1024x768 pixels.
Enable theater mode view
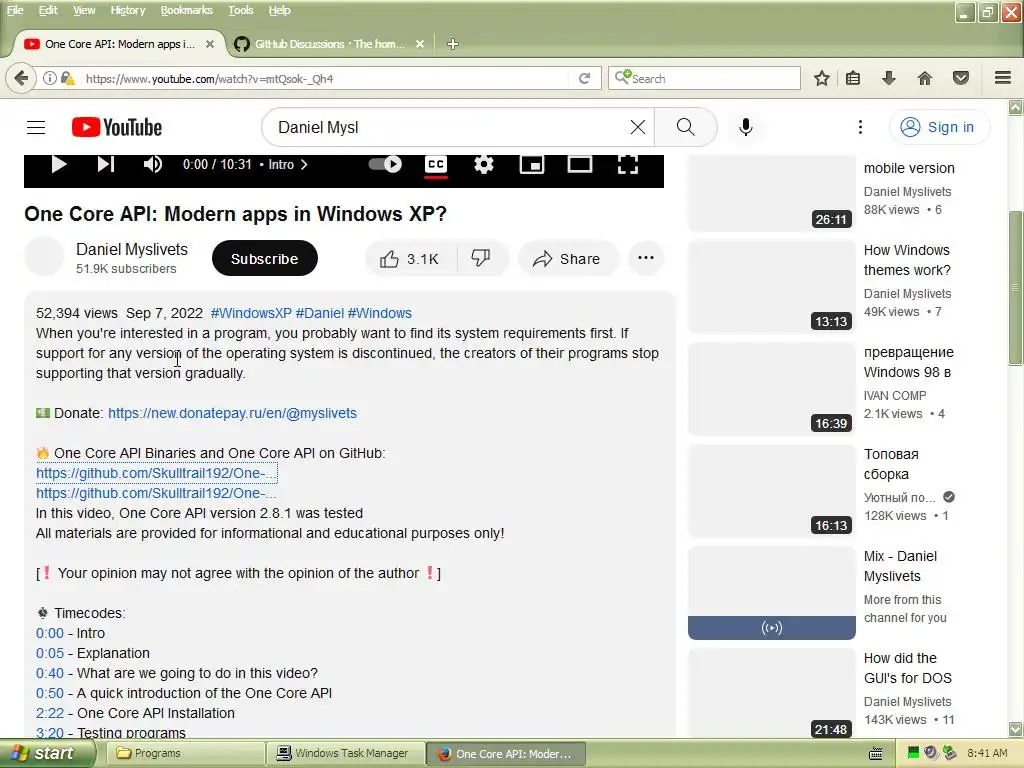[x=579, y=164]
